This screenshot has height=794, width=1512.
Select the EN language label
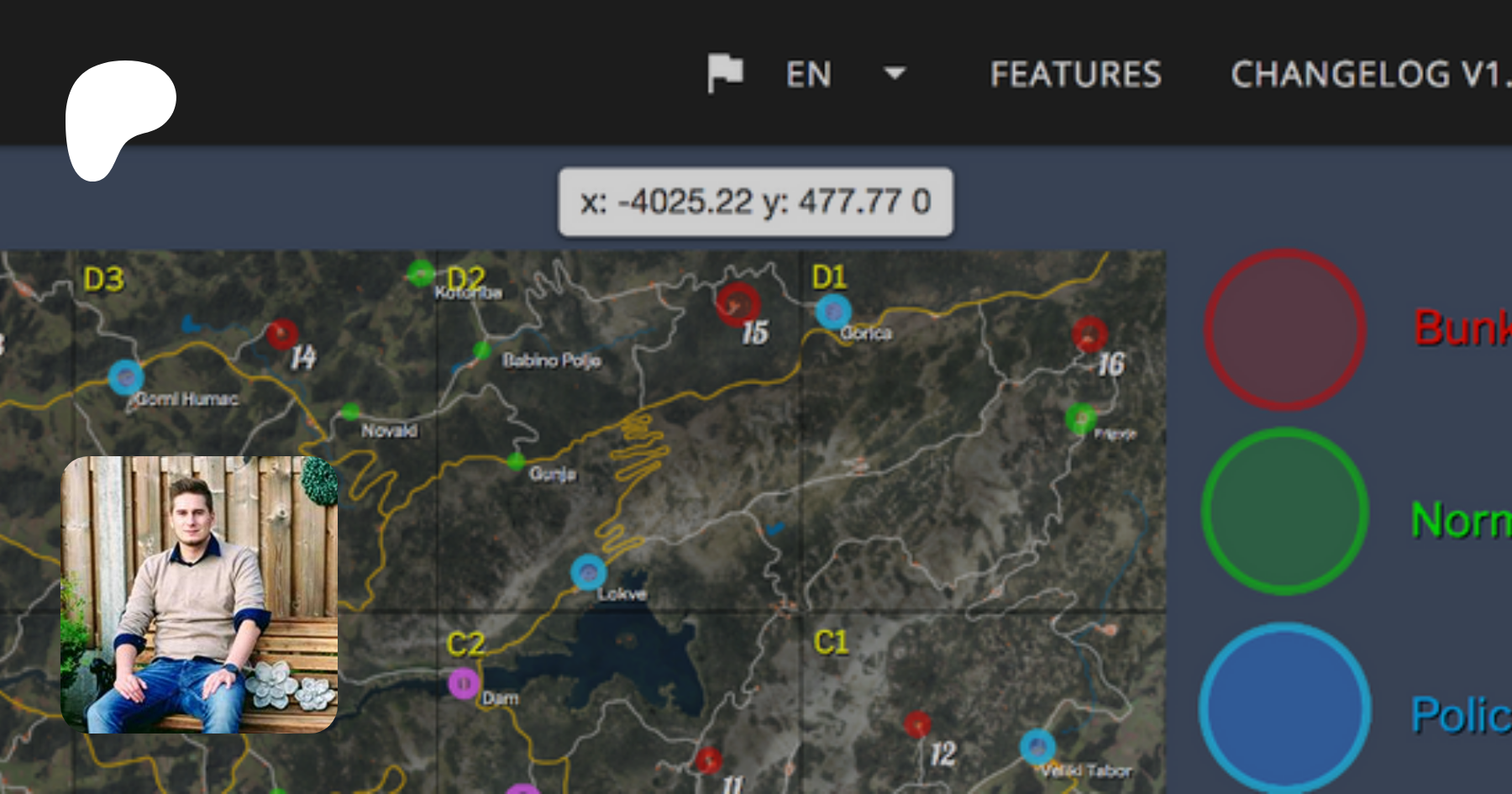[808, 75]
